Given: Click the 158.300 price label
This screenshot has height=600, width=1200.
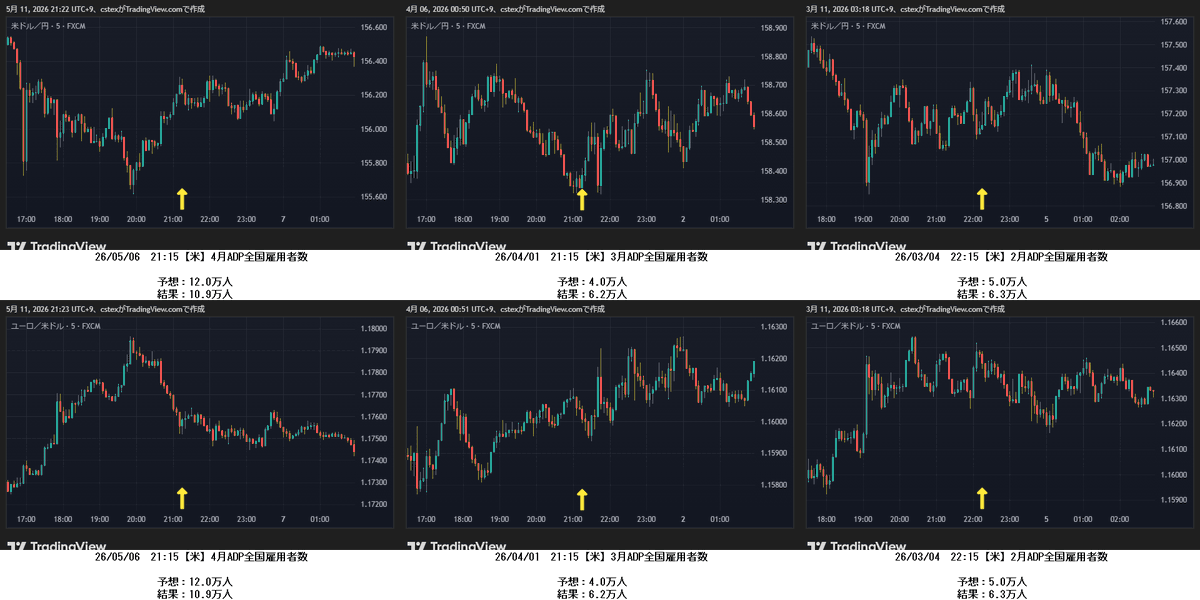Looking at the screenshot, I should 775,200.
